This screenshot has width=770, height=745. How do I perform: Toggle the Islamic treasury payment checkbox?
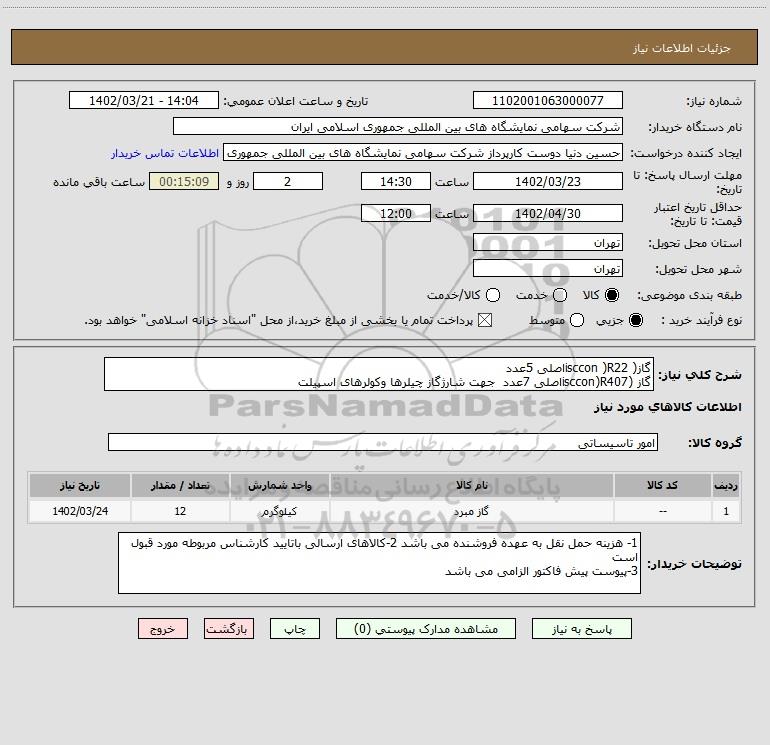pos(485,321)
